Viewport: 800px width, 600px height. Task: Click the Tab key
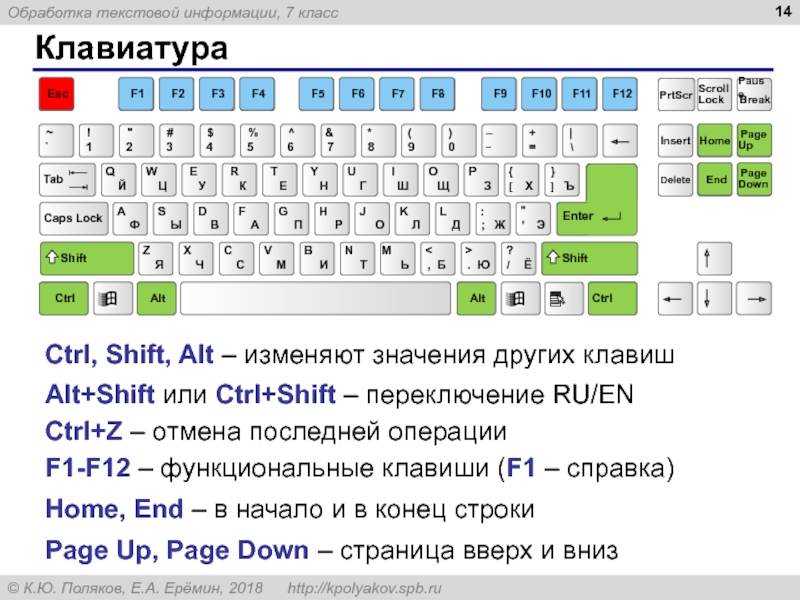[x=67, y=180]
